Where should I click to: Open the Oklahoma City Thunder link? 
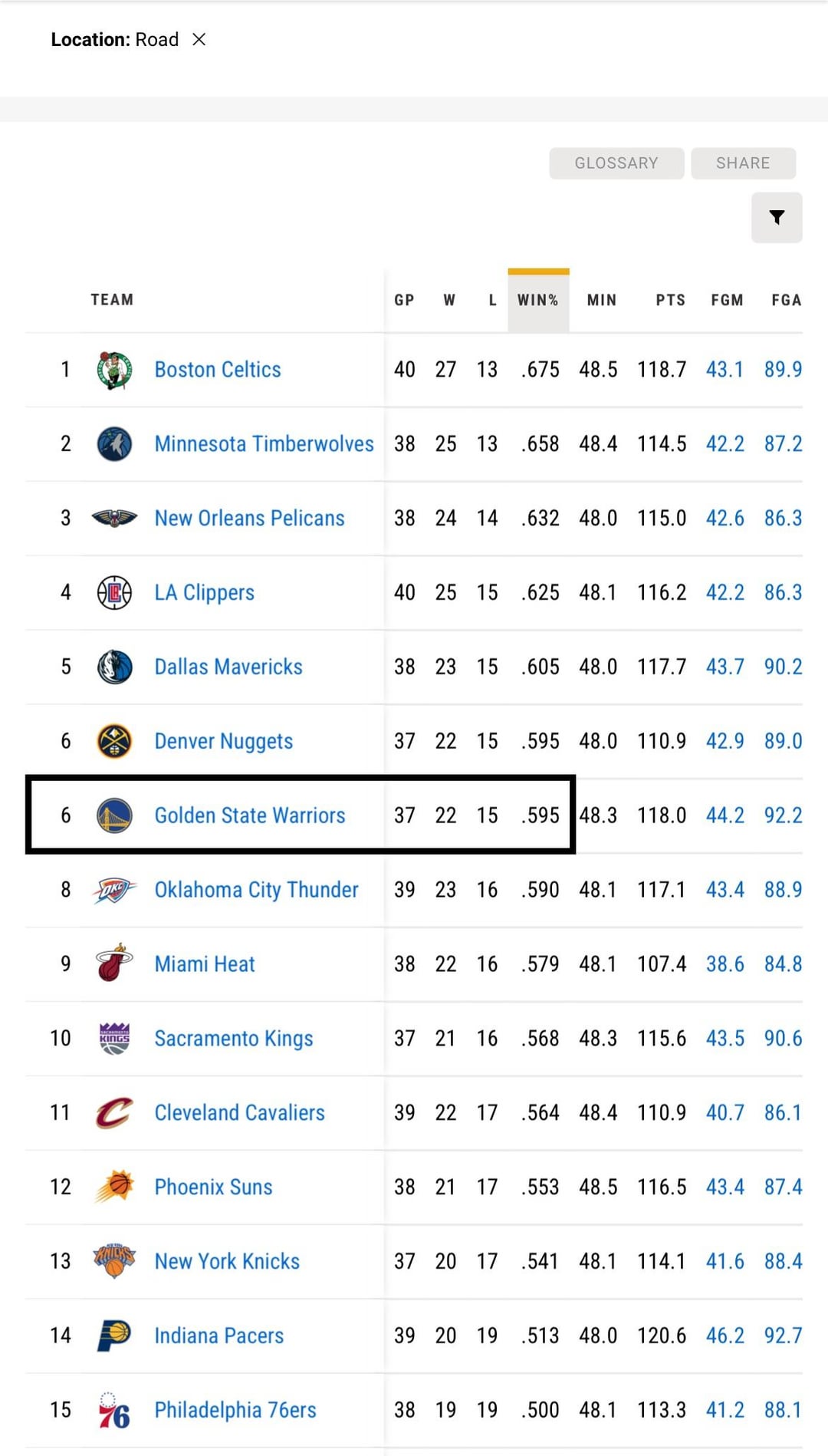pos(256,890)
